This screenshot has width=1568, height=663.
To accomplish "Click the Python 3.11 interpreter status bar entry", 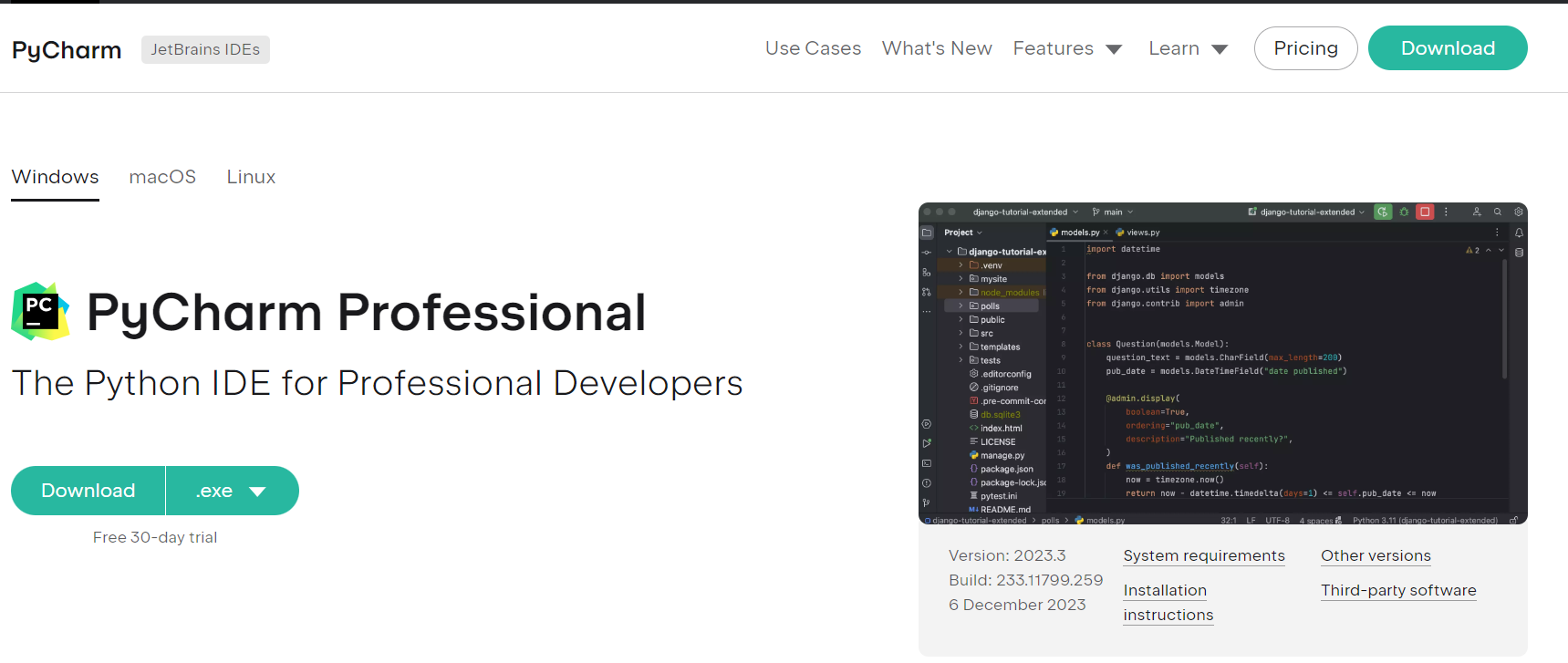I will click(x=1425, y=520).
